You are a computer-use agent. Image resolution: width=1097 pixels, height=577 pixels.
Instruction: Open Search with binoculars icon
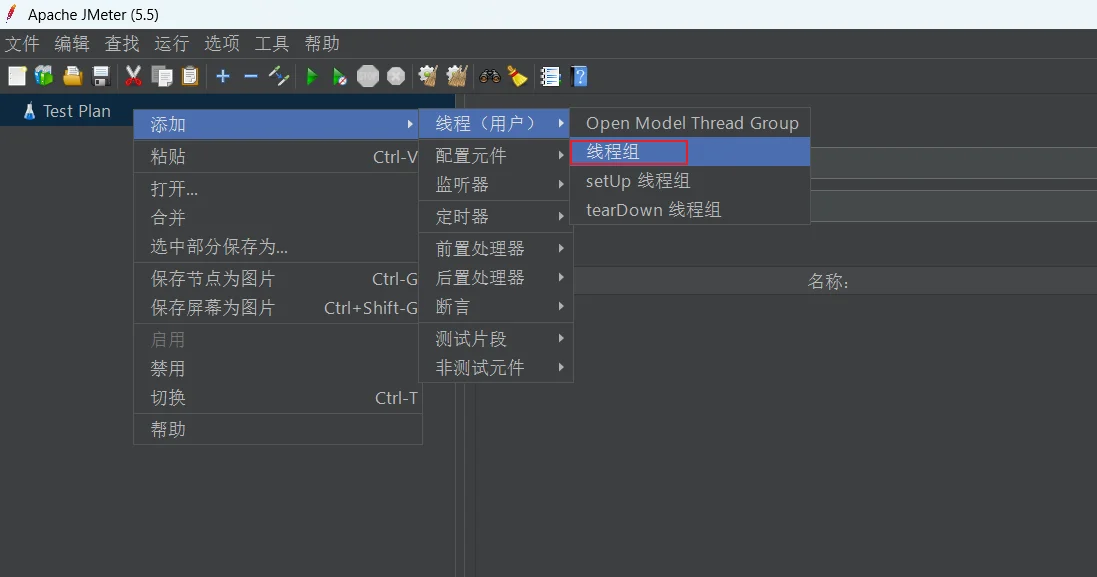point(490,76)
